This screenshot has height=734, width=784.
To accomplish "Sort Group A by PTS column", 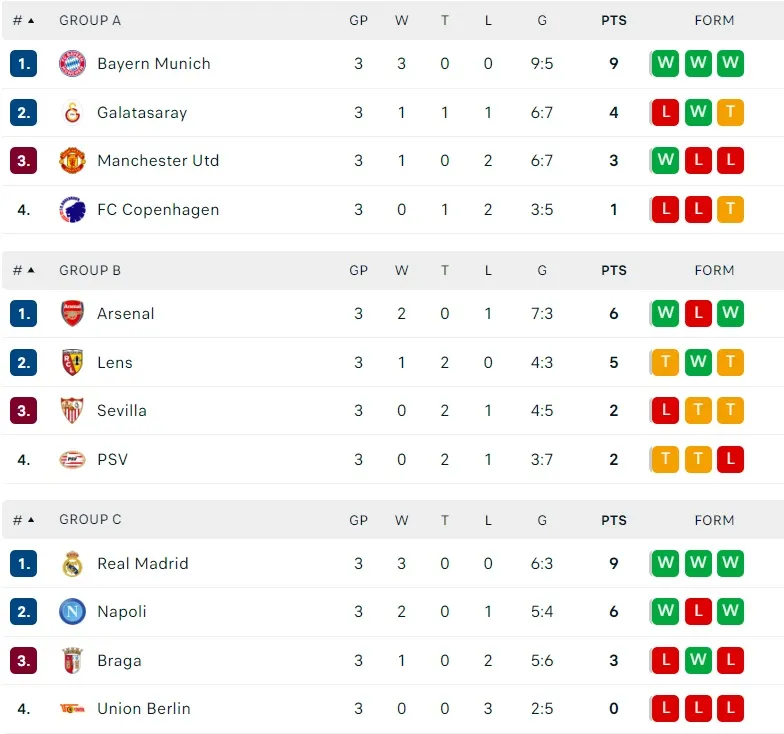I will coord(613,21).
